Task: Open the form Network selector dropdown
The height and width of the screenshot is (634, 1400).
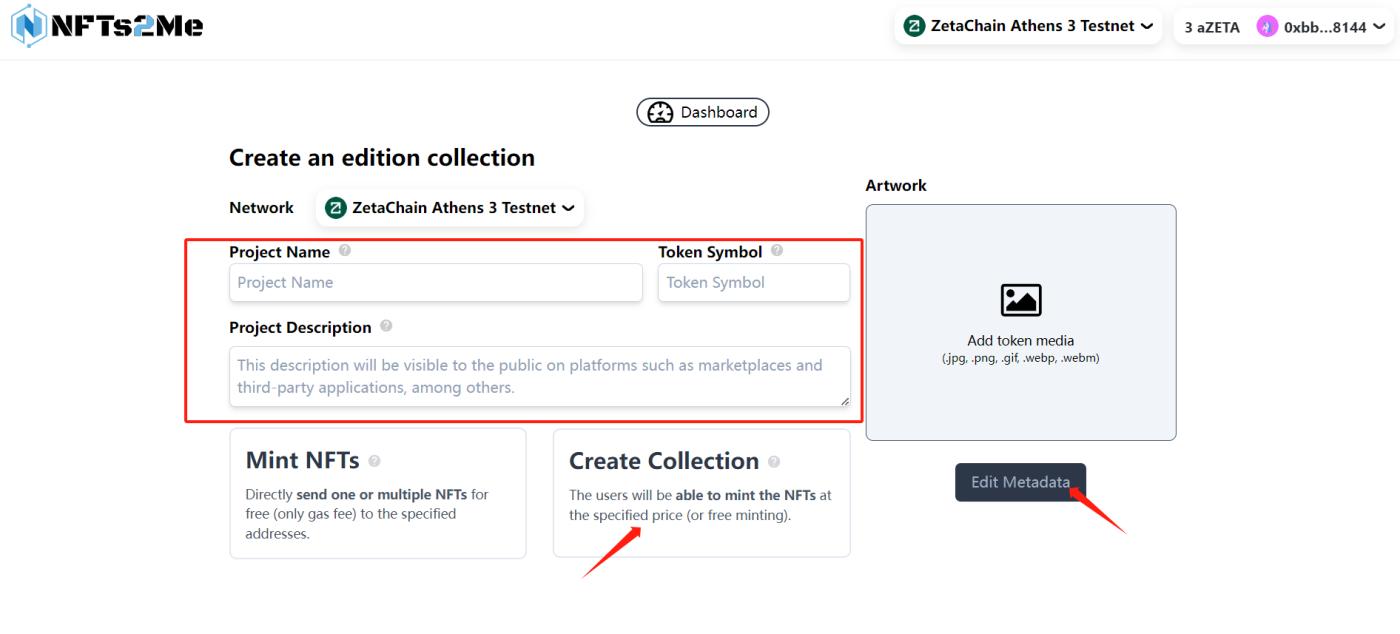Action: coord(450,208)
